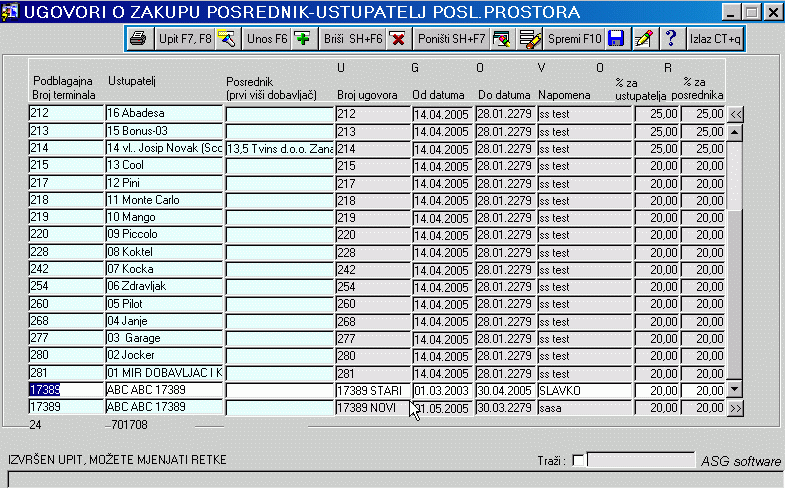
Task: Click Ustupatelj cell 15 Bonus-03
Action: pyautogui.click(x=164, y=131)
